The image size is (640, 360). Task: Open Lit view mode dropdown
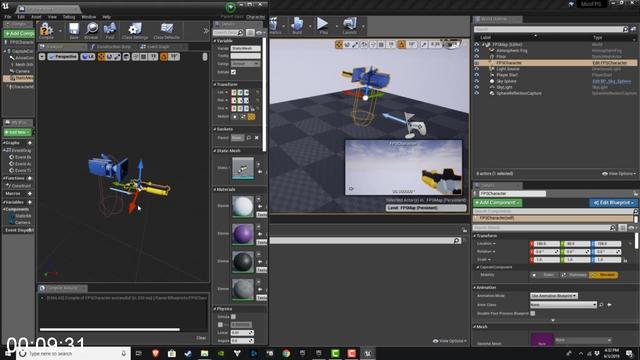pyautogui.click(x=88, y=57)
